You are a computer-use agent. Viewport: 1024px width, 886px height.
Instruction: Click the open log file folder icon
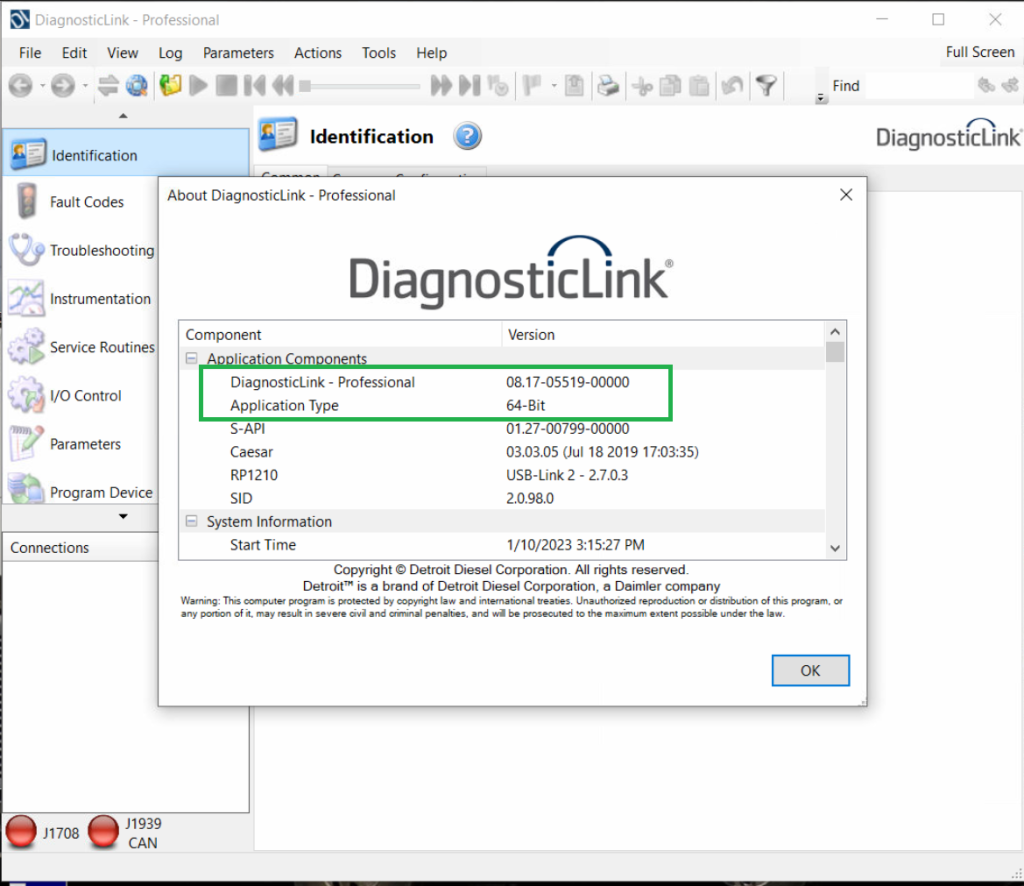[170, 86]
